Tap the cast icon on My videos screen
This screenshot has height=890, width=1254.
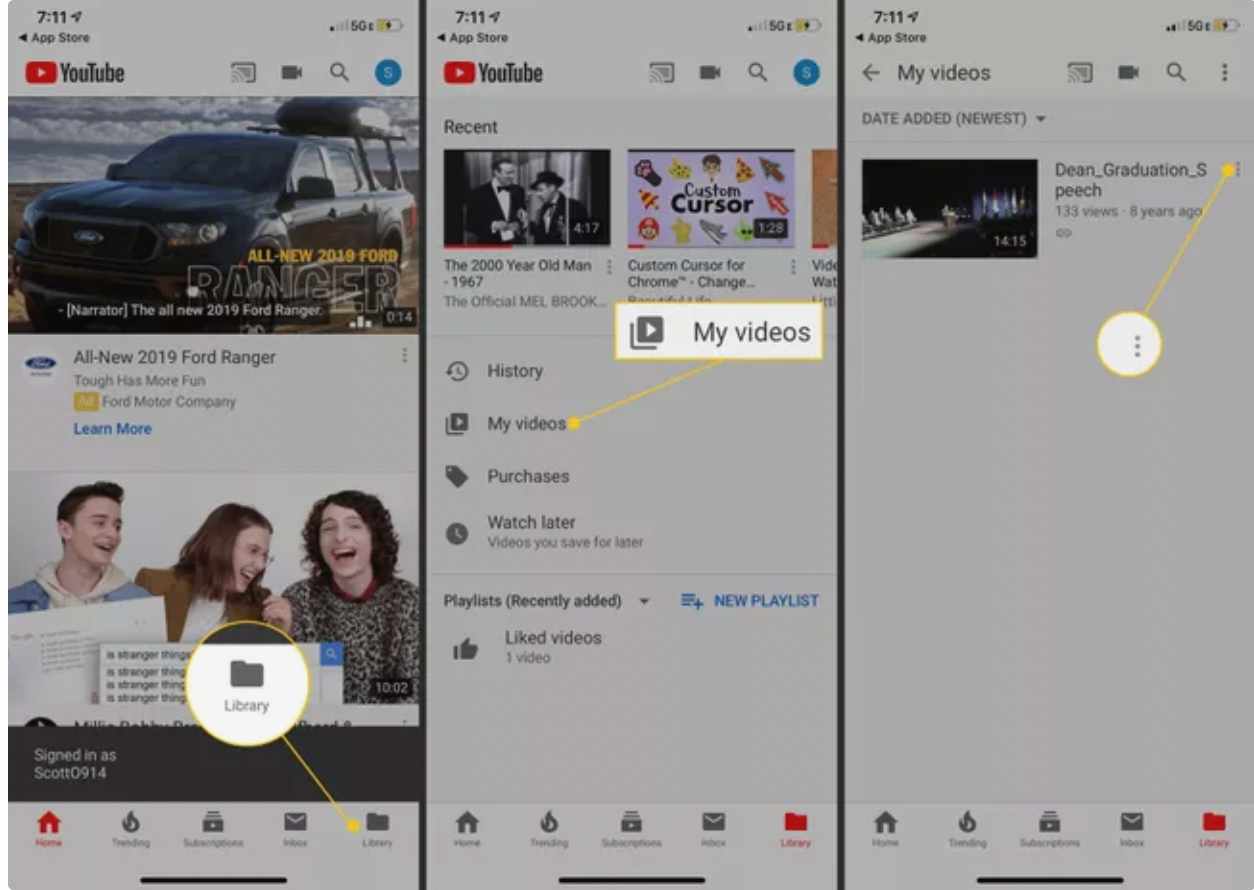click(1079, 72)
